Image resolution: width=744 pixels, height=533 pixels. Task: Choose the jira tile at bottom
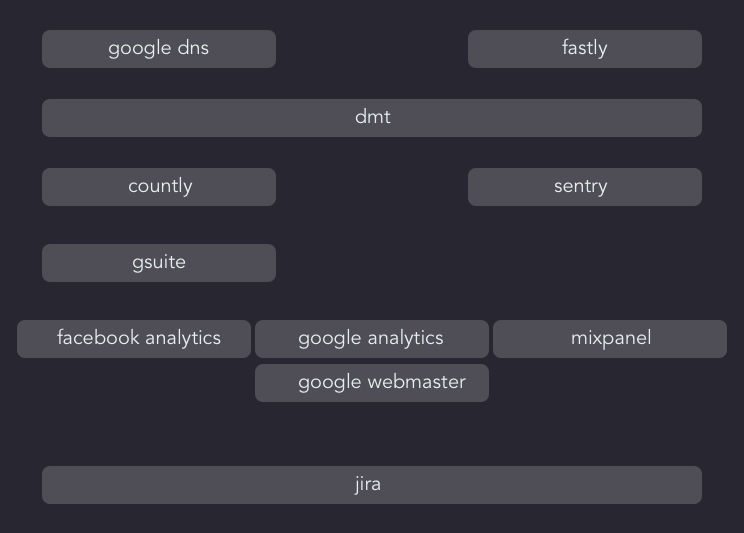click(x=372, y=485)
